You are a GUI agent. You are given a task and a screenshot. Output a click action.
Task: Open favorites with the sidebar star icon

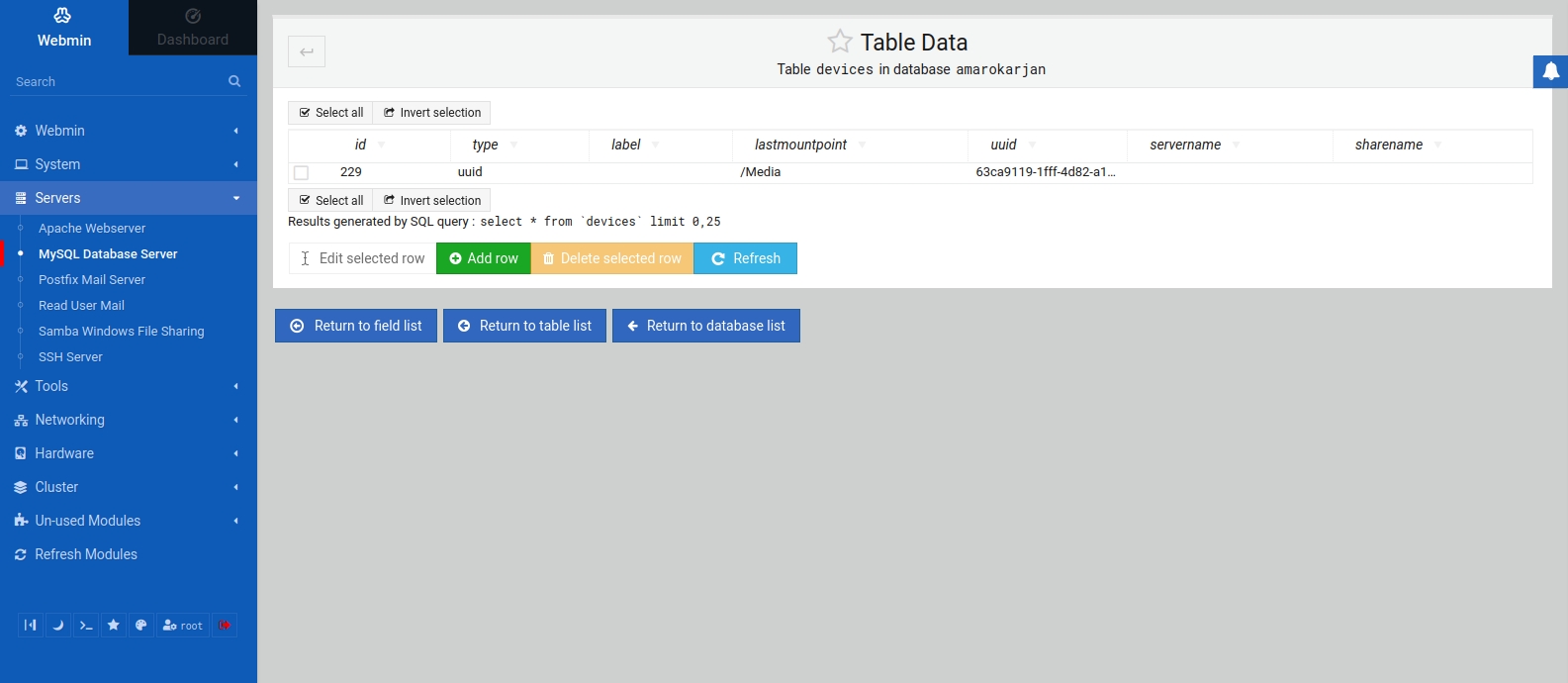pos(114,625)
